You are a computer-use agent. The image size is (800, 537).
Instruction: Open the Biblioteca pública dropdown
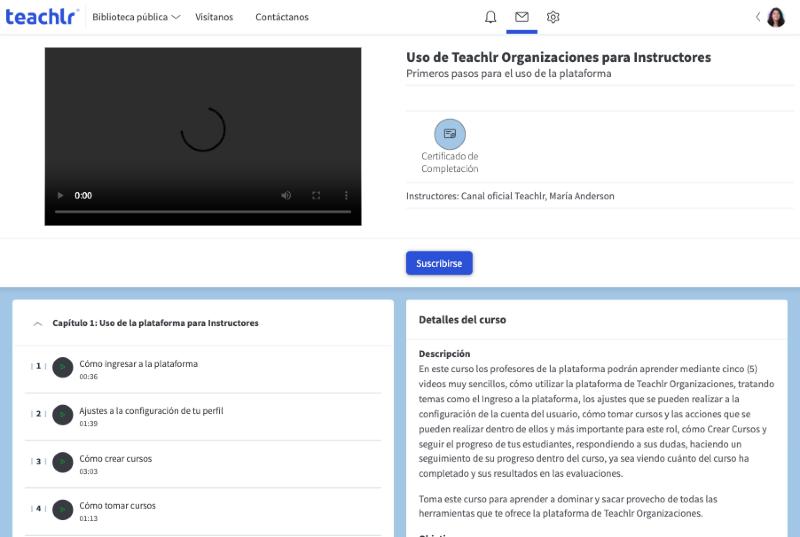(136, 17)
